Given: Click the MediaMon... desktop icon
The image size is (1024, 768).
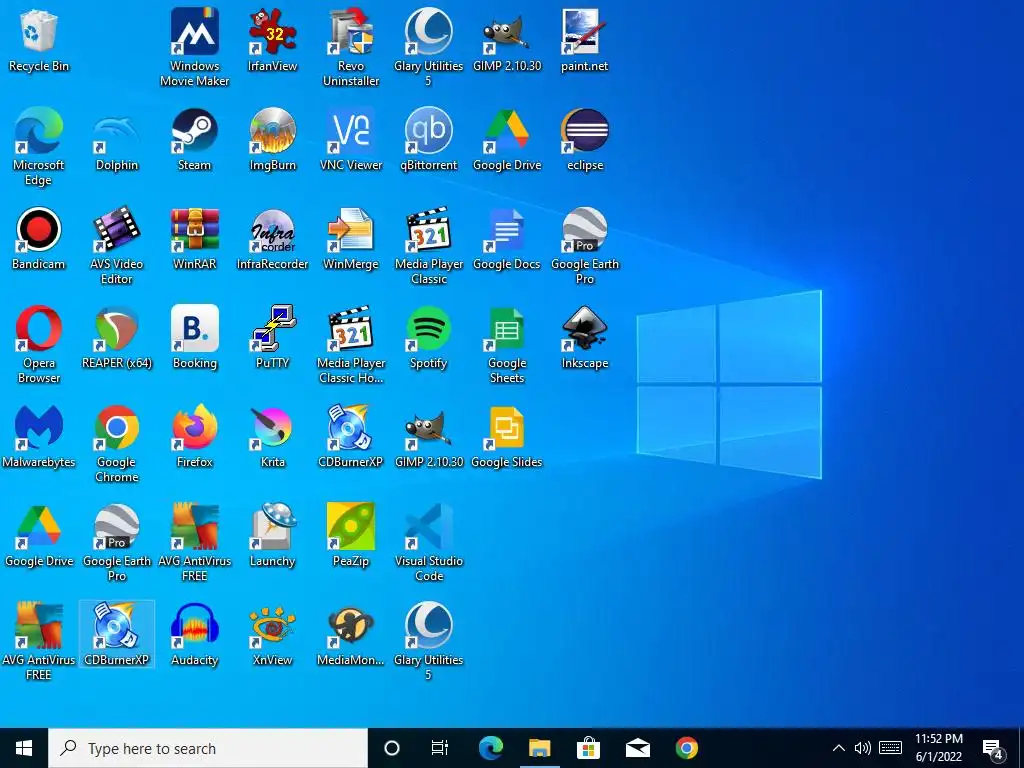Looking at the screenshot, I should point(351,635).
